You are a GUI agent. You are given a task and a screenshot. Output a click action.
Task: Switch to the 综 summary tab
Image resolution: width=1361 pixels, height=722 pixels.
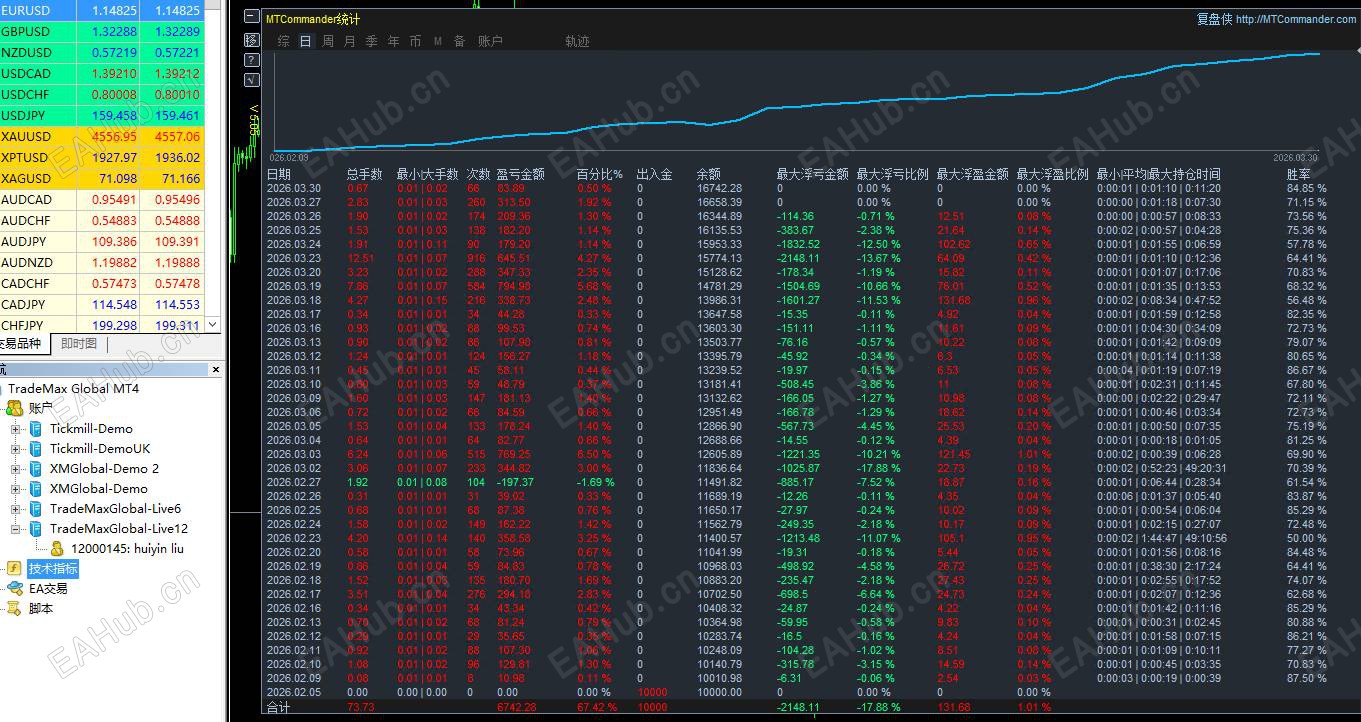284,41
